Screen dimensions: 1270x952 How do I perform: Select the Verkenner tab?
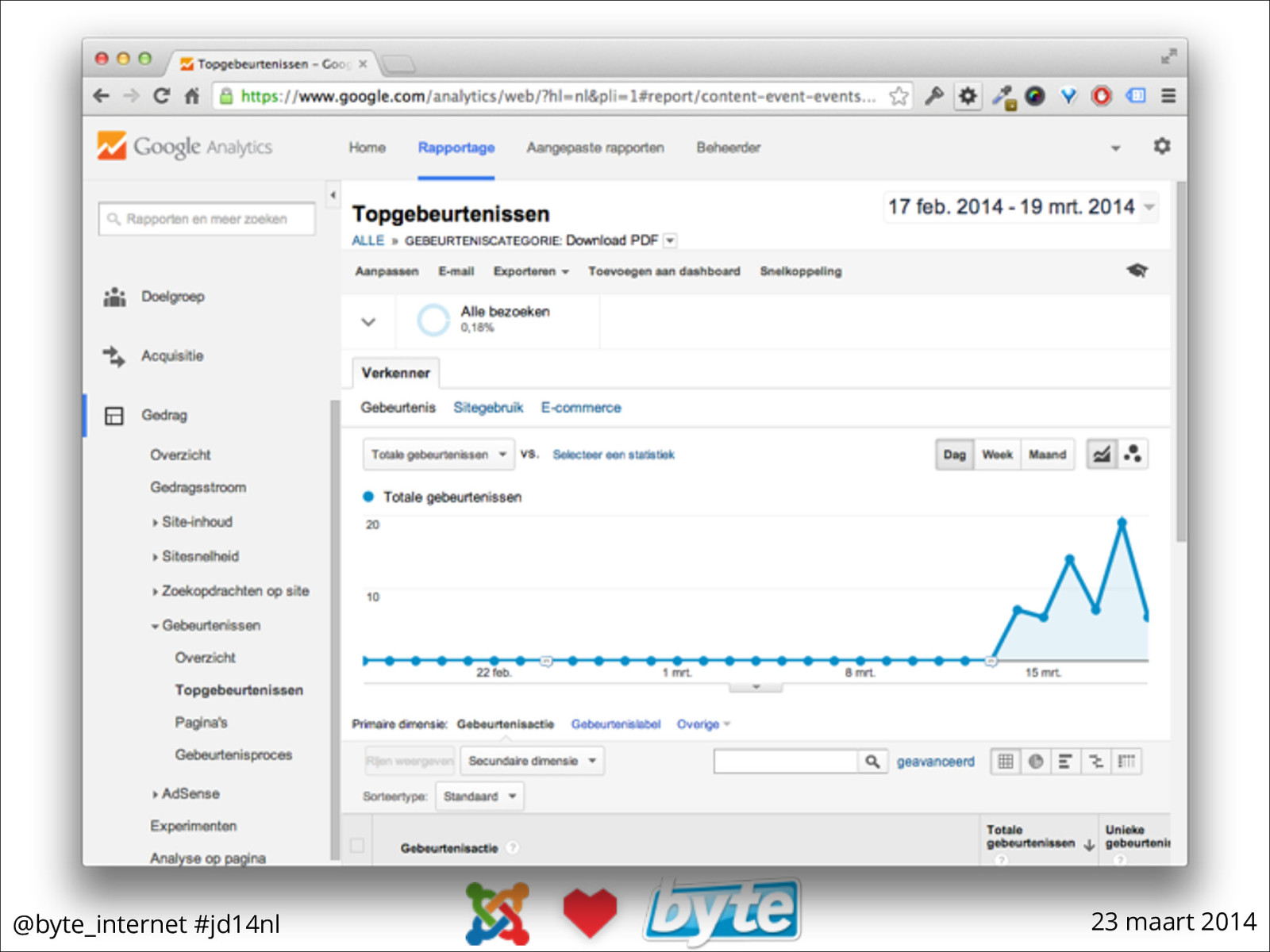coord(395,373)
